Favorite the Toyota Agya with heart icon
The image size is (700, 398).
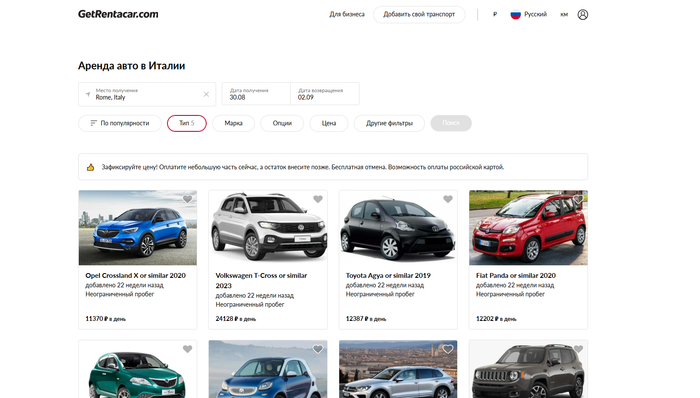[448, 199]
